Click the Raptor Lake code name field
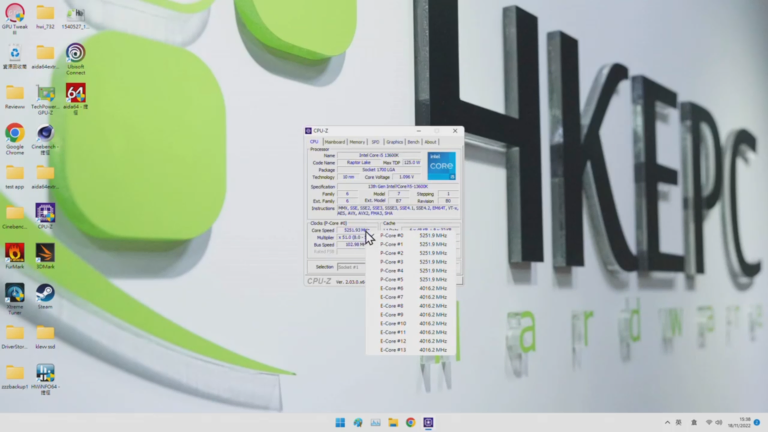 point(359,163)
